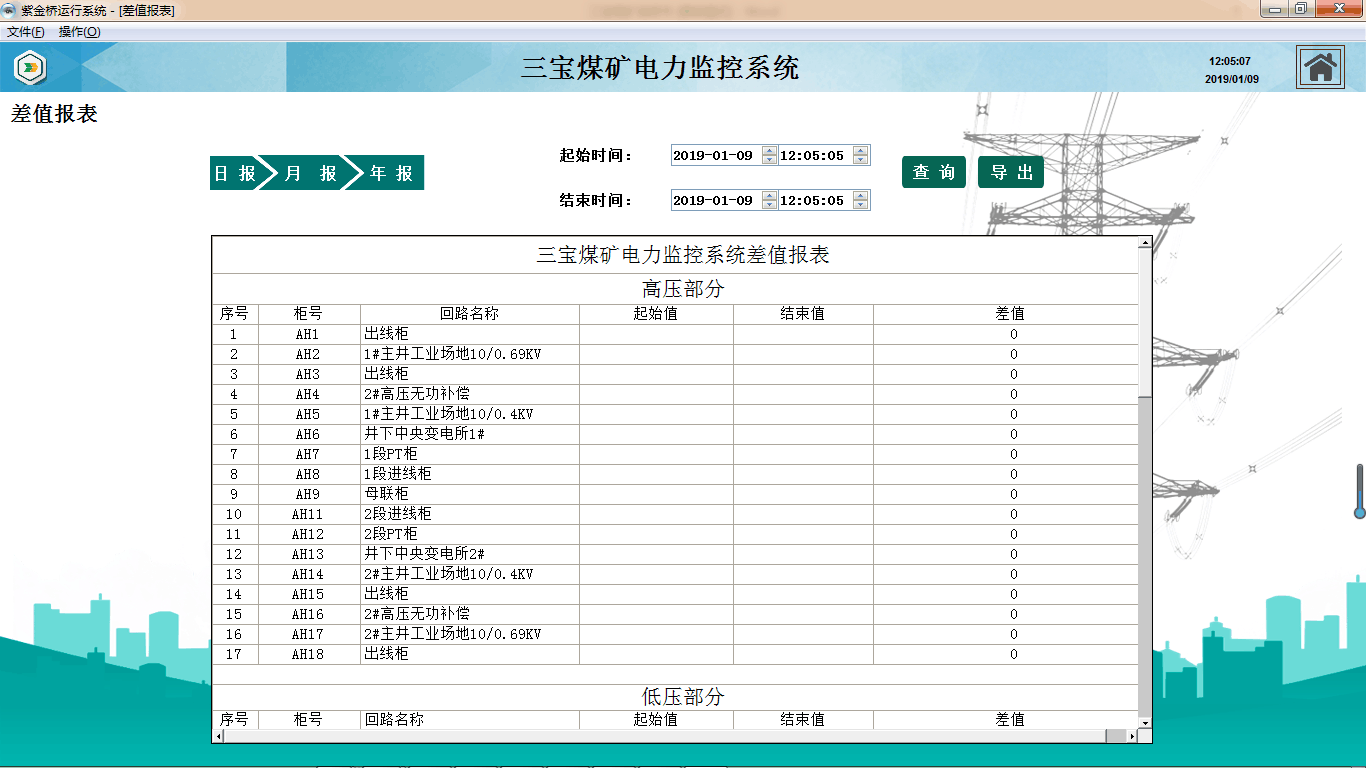Decrease the 结束时间 clock time with down arrow
The image size is (1366, 768).
click(861, 205)
